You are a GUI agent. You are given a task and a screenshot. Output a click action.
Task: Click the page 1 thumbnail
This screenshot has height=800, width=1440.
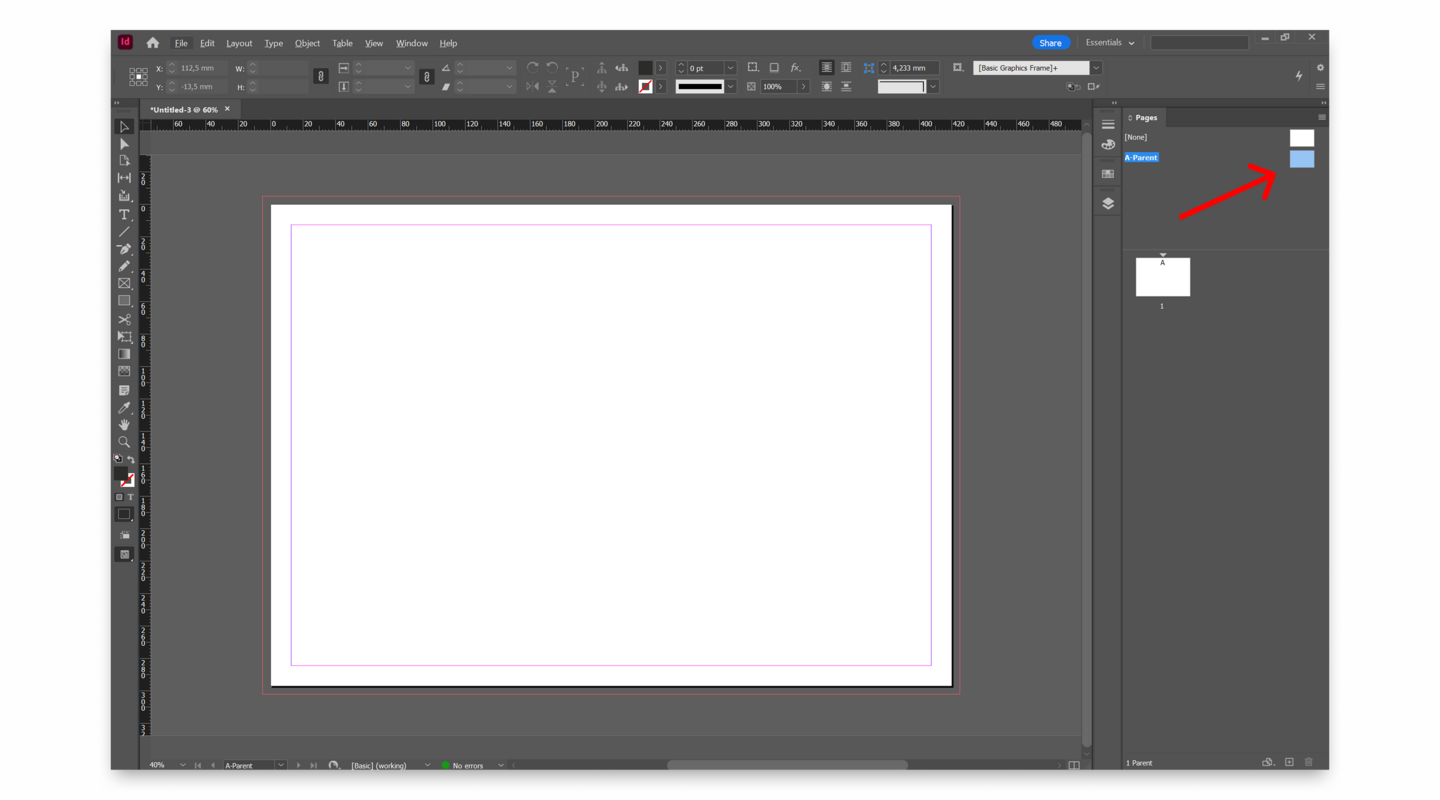pyautogui.click(x=1162, y=277)
